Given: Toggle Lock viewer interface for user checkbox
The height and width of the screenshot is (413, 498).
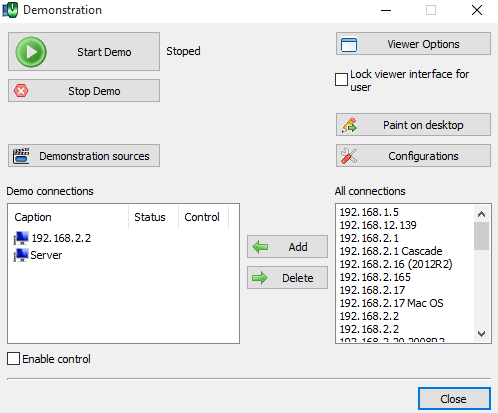Looking at the screenshot, I should 341,80.
